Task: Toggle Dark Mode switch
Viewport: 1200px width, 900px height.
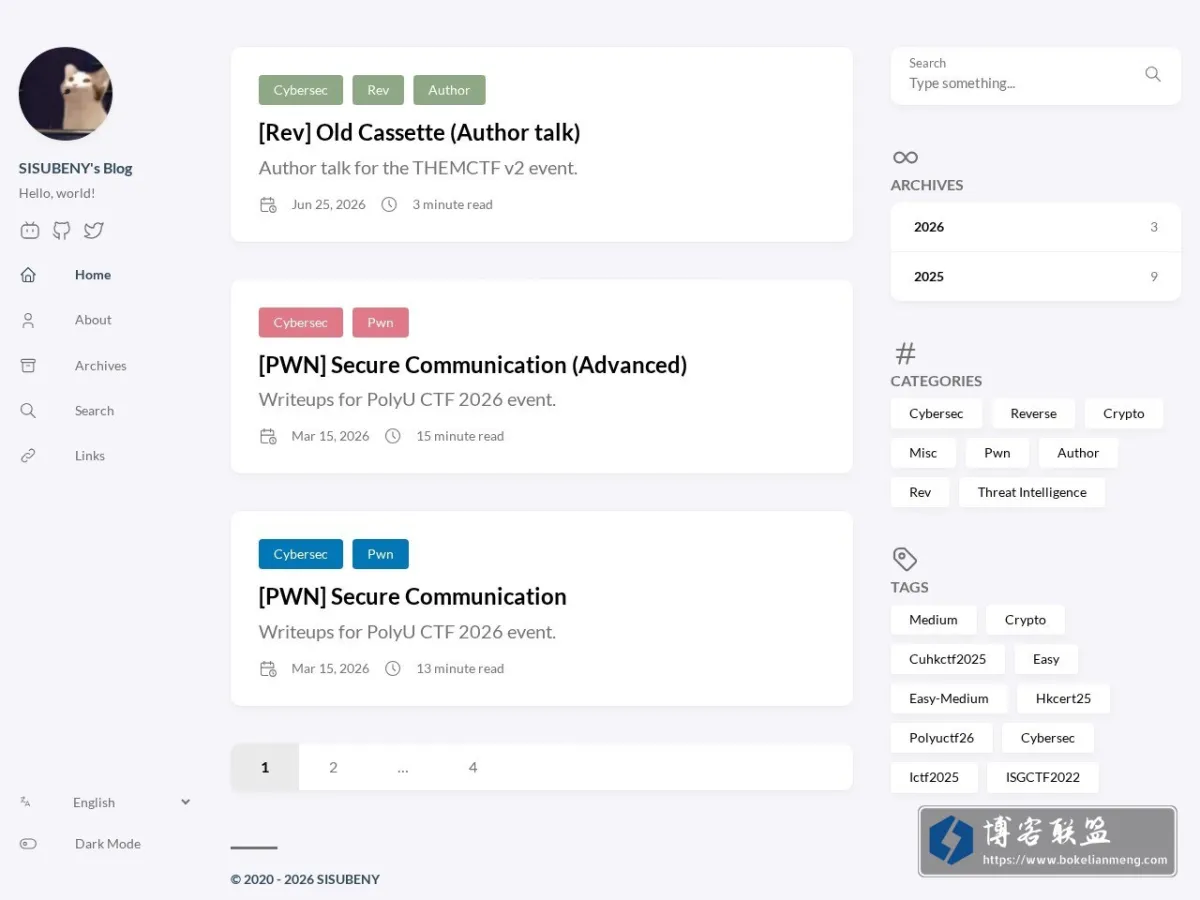Action: pos(28,844)
